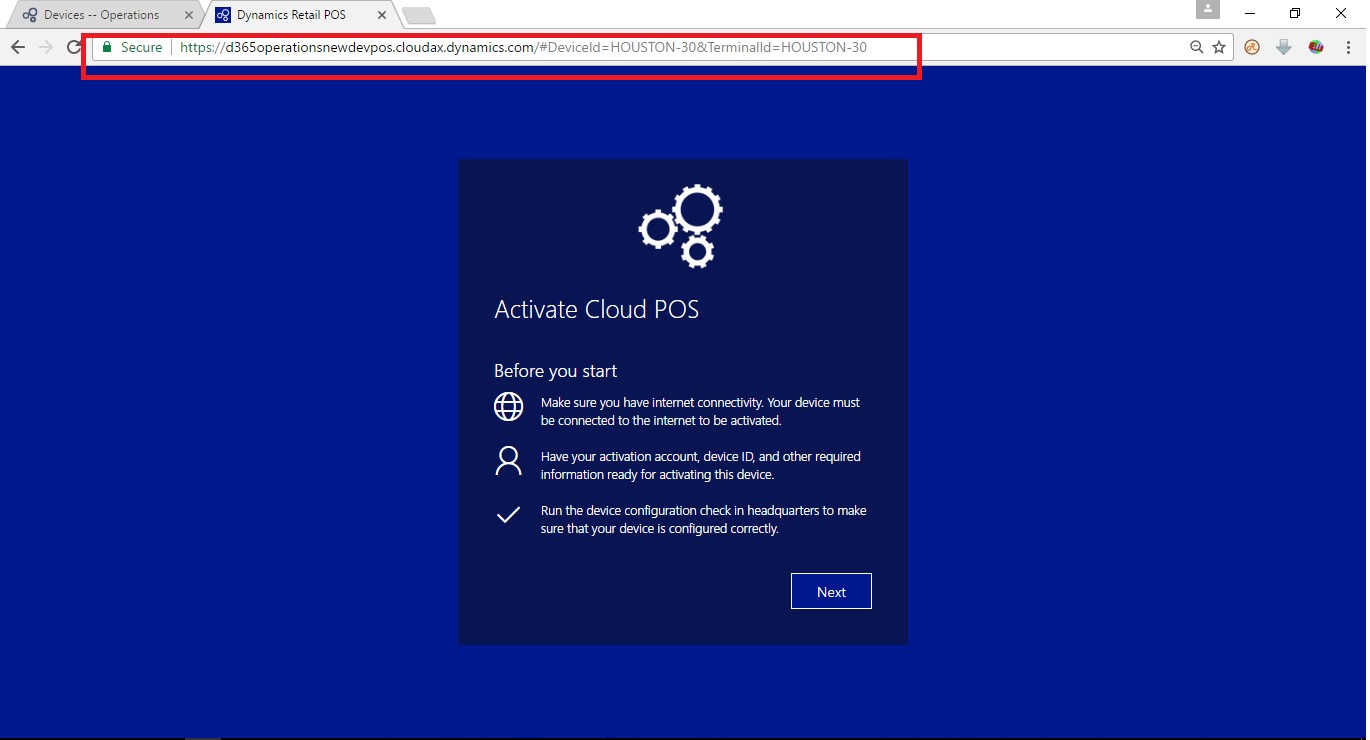1370x740 pixels.
Task: Click the activation account instruction text
Action: pyautogui.click(x=700, y=465)
